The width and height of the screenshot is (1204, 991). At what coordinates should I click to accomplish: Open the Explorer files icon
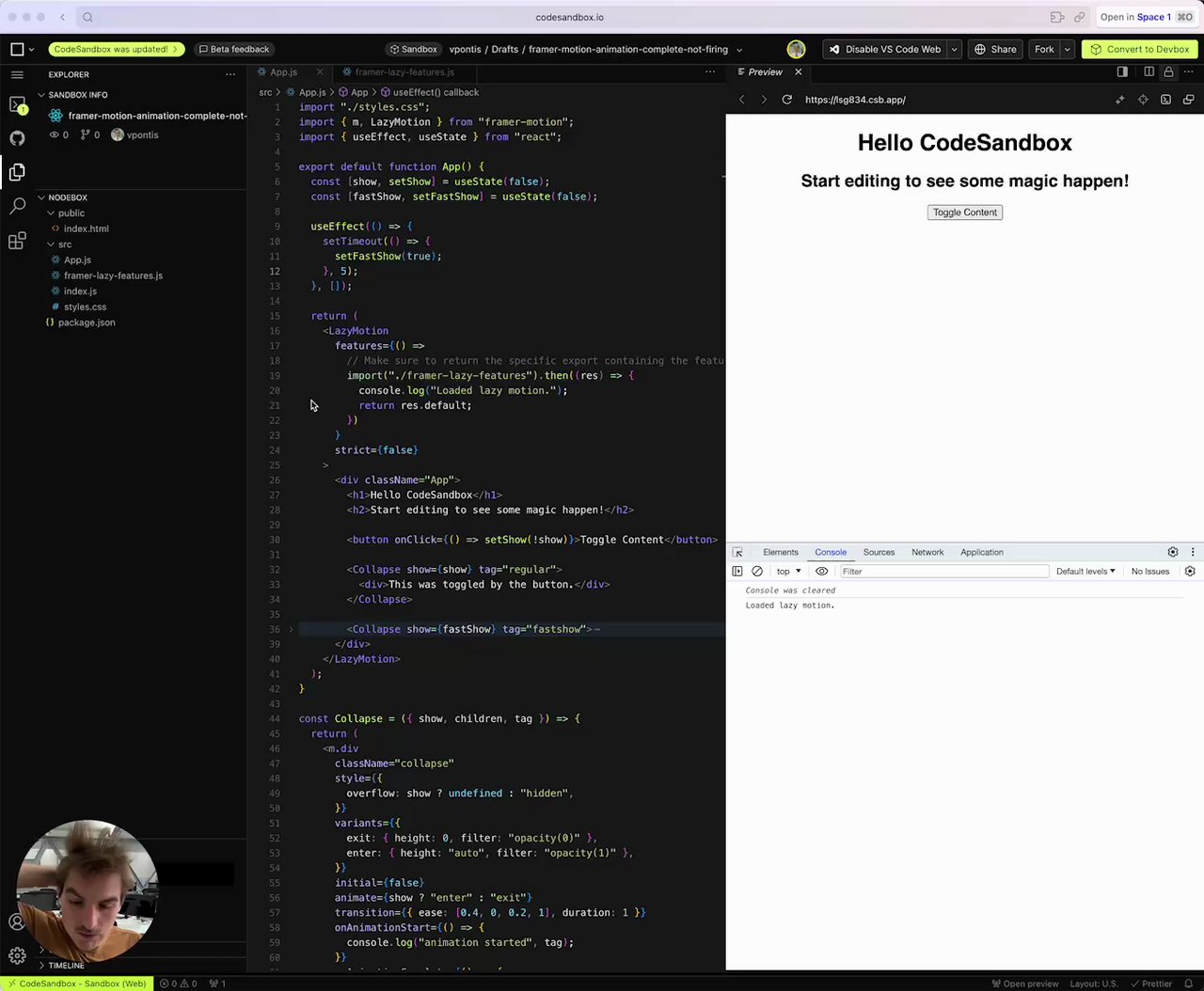point(17,172)
